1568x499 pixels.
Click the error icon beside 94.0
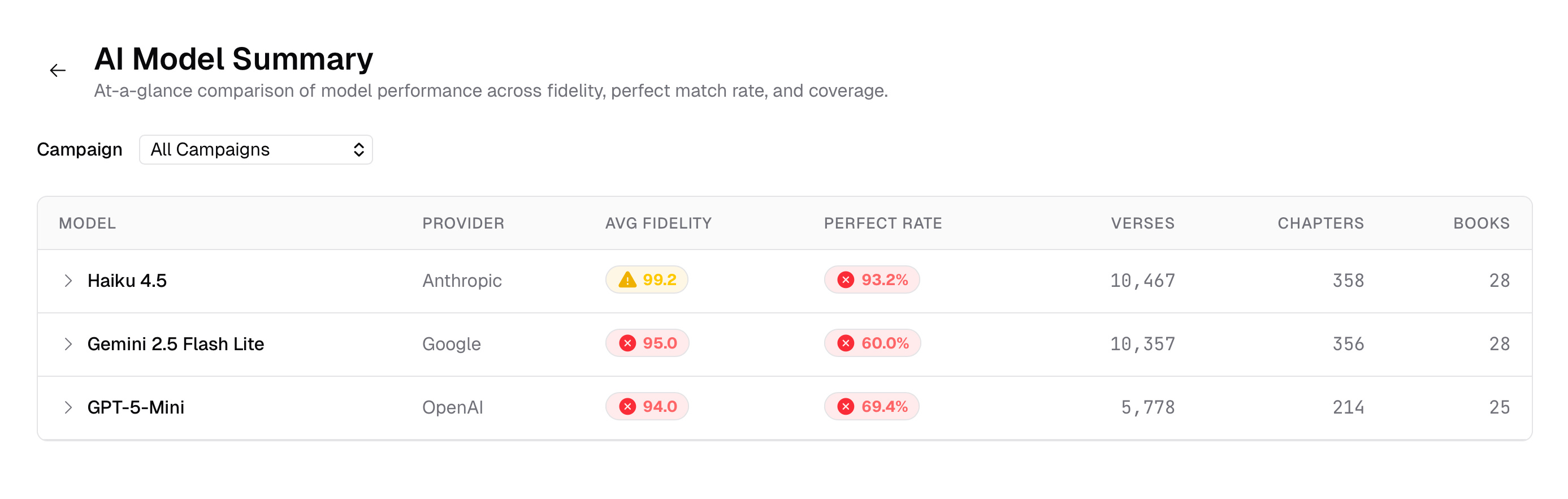click(627, 406)
